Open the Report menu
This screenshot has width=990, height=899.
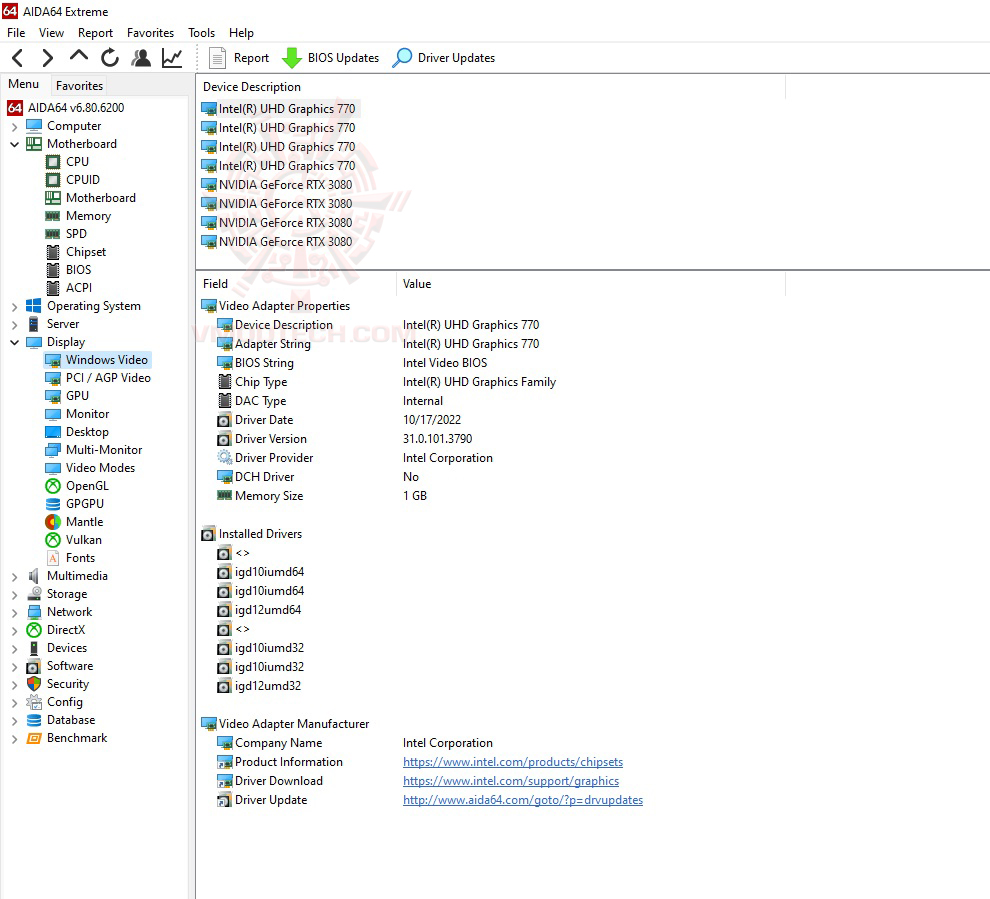(x=95, y=33)
